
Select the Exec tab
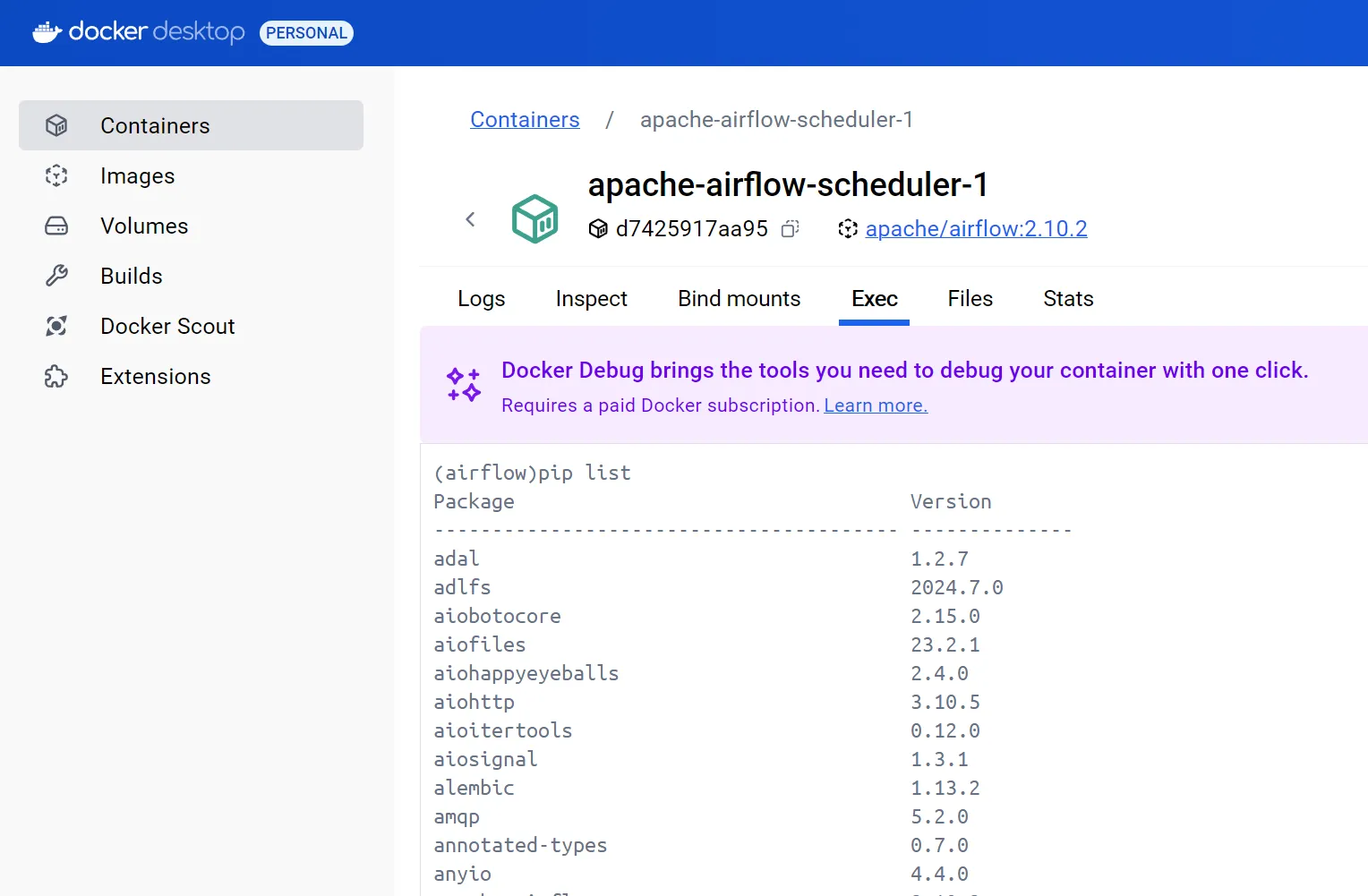[874, 299]
